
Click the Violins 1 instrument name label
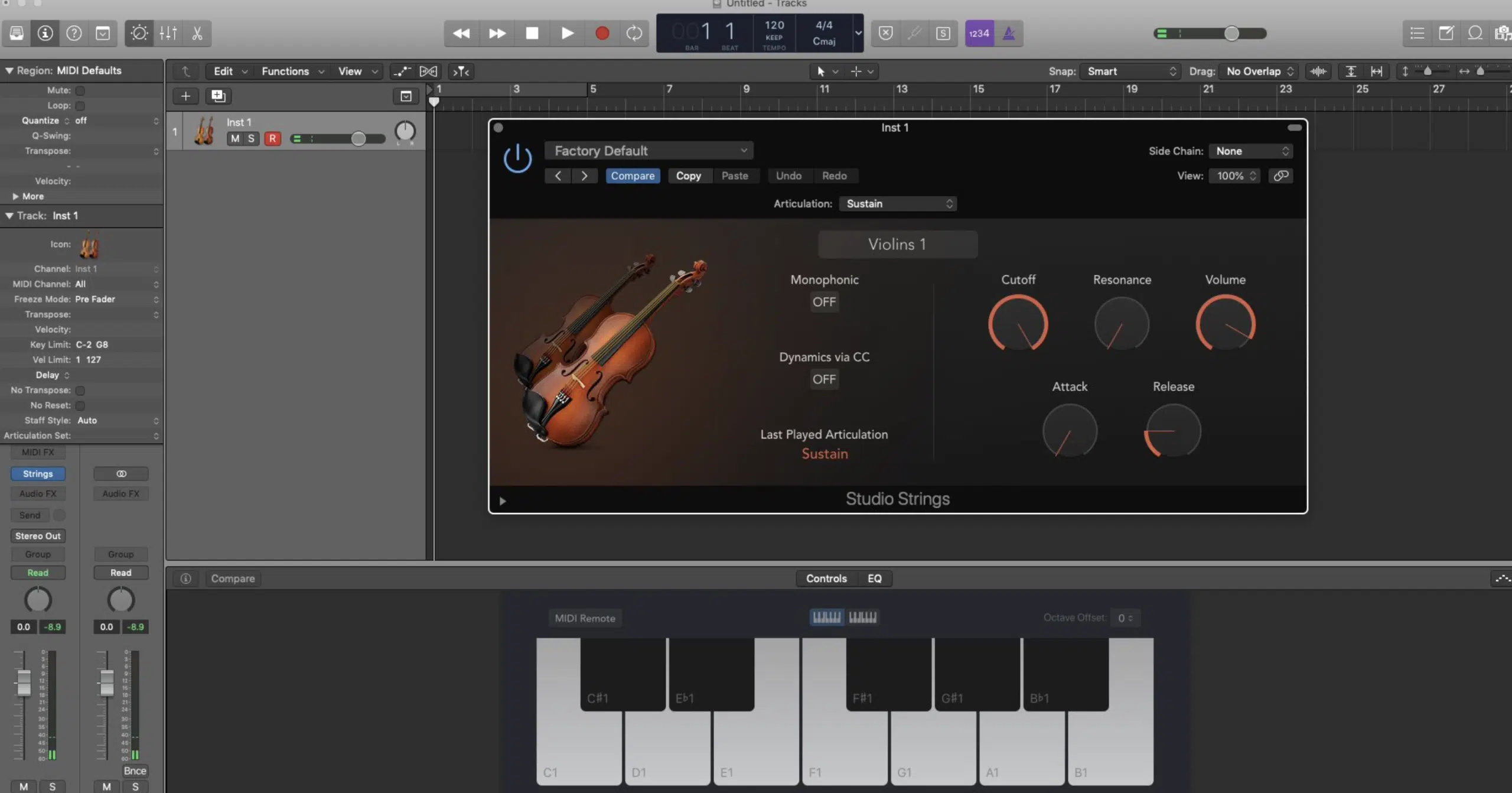(896, 244)
